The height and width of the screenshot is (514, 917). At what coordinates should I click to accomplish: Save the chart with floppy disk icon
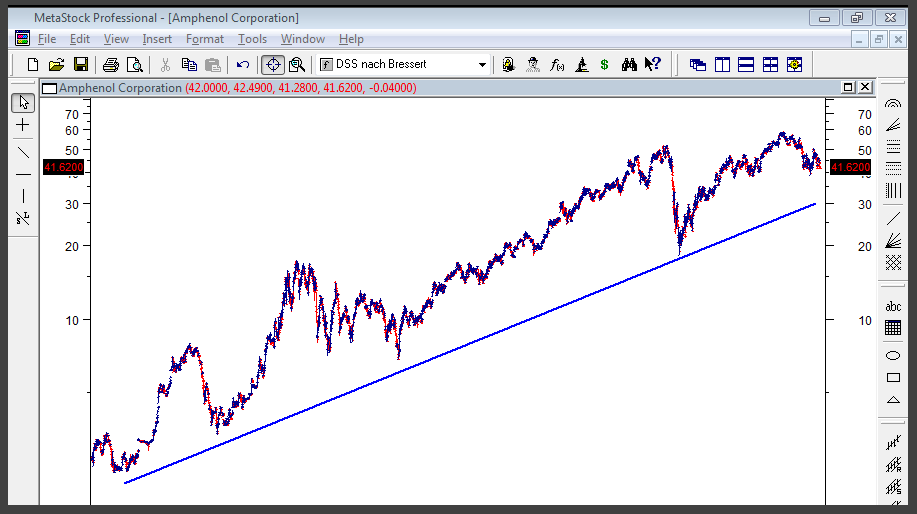[x=81, y=64]
